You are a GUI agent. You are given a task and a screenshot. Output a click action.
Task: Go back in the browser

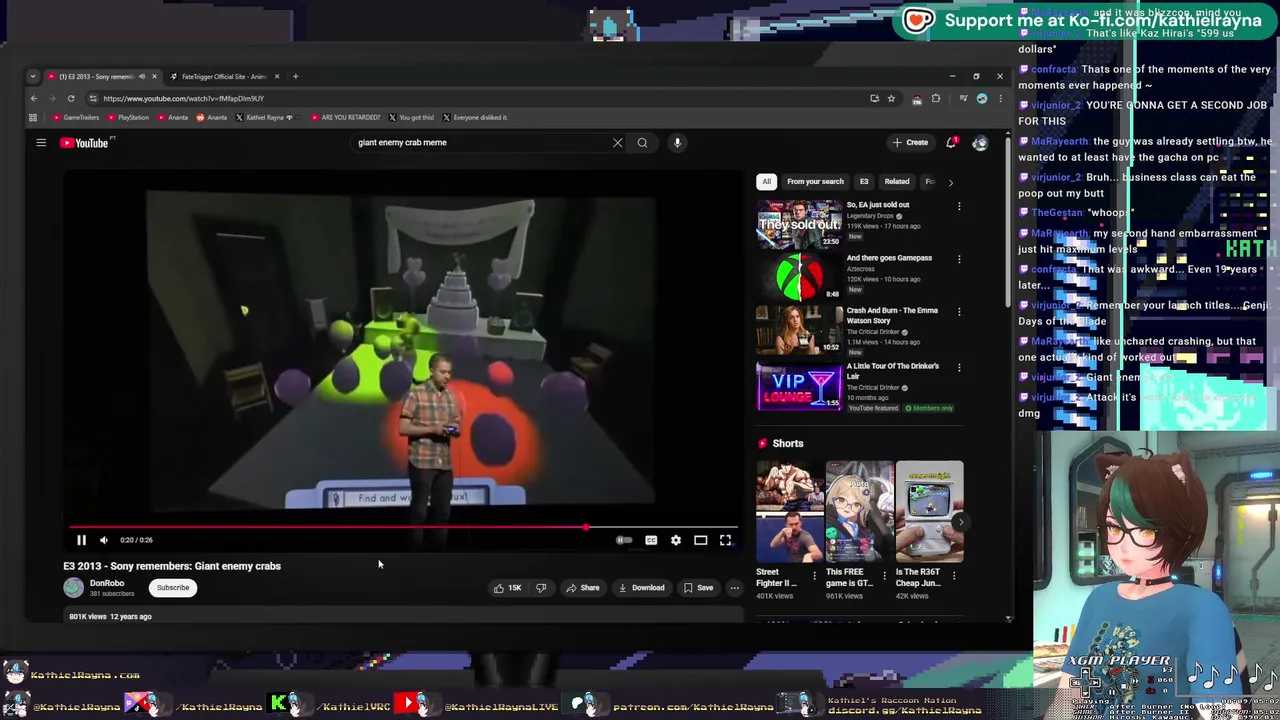(33, 99)
